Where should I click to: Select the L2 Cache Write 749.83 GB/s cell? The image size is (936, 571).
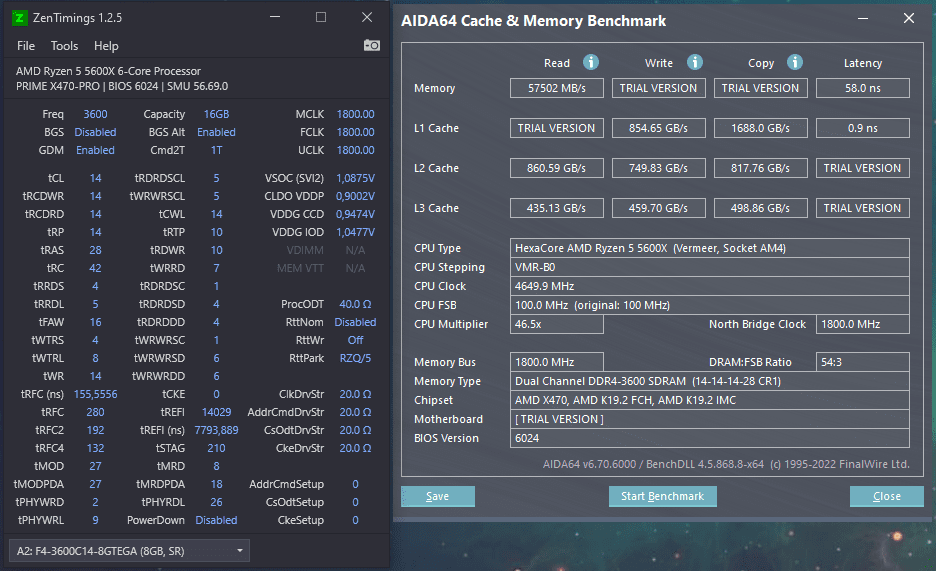tap(658, 168)
